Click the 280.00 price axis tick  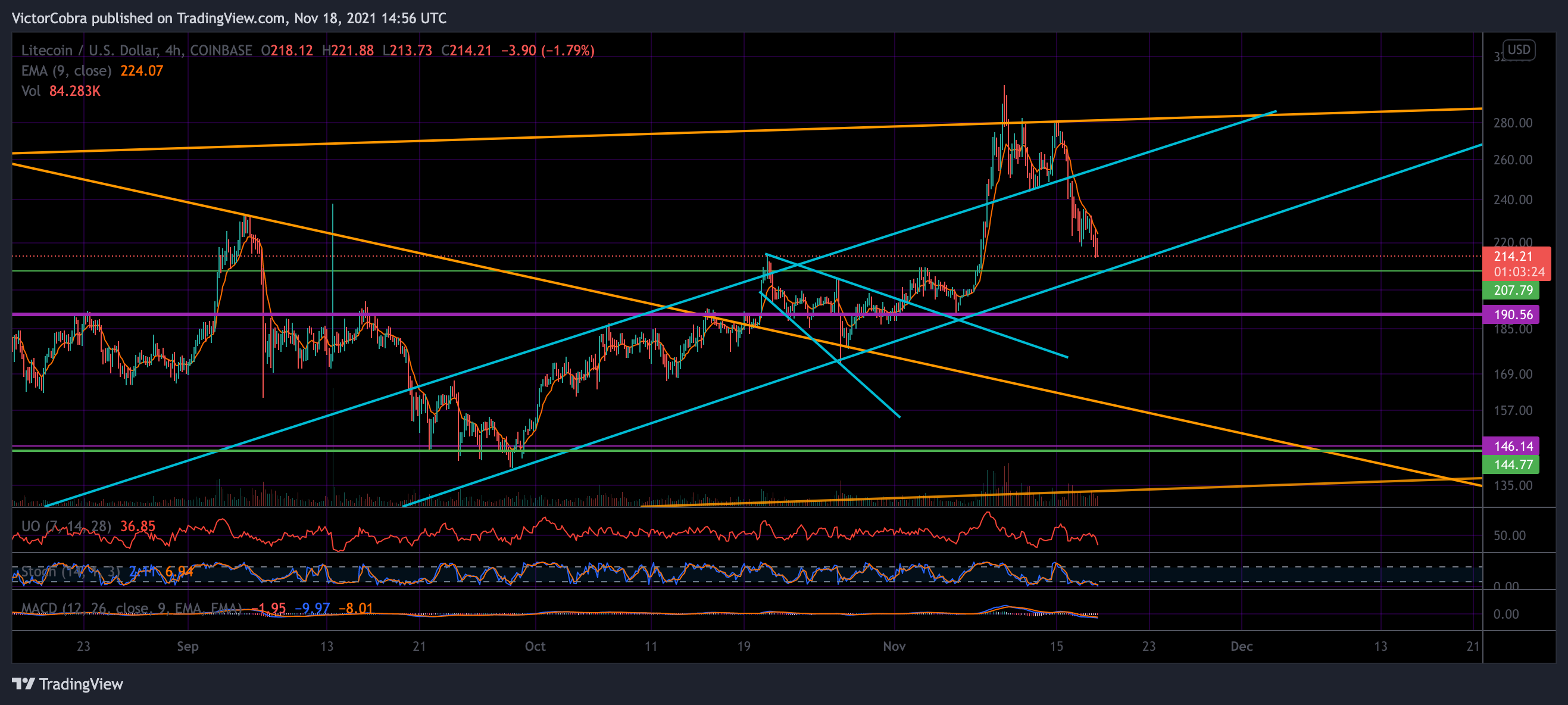(1513, 123)
